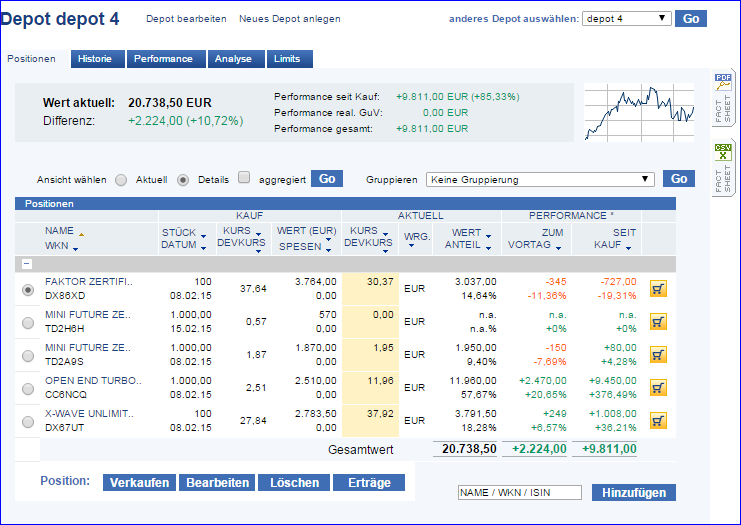Sort by ZUM VORTAG arrow
Image resolution: width=741 pixels, height=525 pixels.
[558, 248]
